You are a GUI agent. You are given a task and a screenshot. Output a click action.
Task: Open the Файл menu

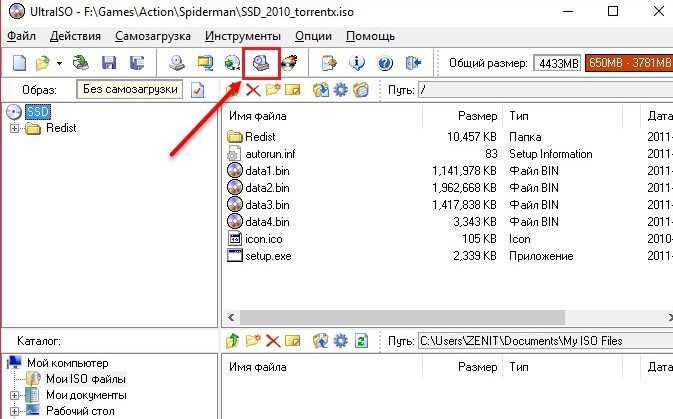21,36
